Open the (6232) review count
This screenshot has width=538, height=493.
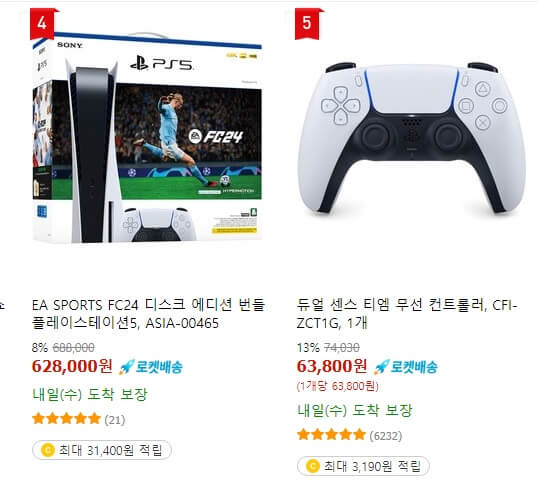coord(385,436)
